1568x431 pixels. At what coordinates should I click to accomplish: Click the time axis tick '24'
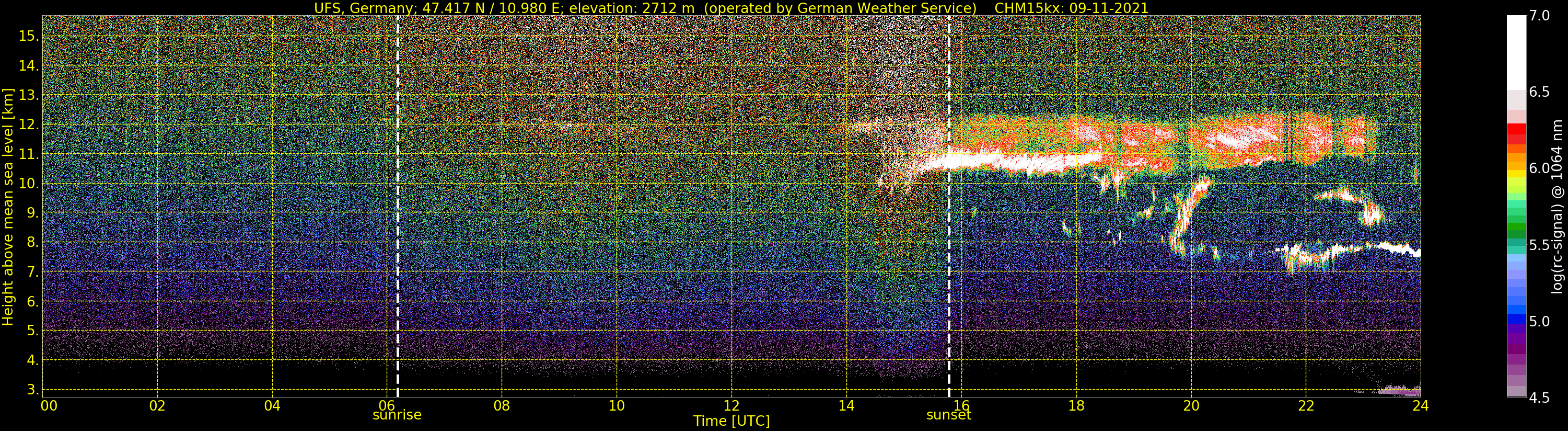[1421, 405]
